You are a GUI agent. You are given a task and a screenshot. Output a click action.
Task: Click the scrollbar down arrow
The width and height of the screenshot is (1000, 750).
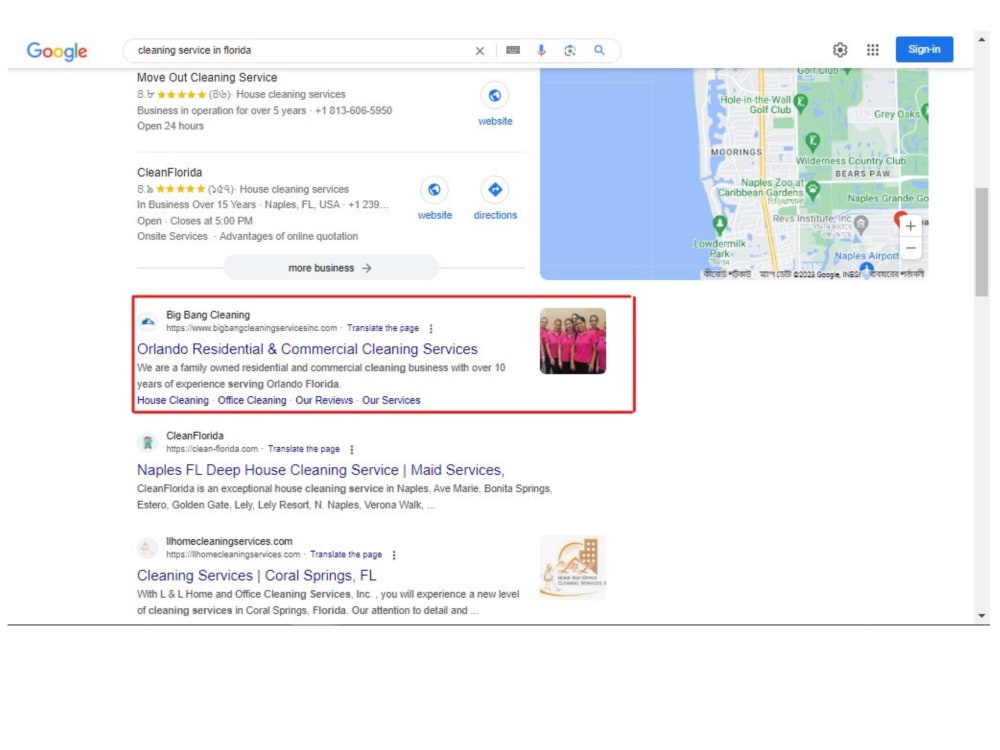[x=982, y=616]
